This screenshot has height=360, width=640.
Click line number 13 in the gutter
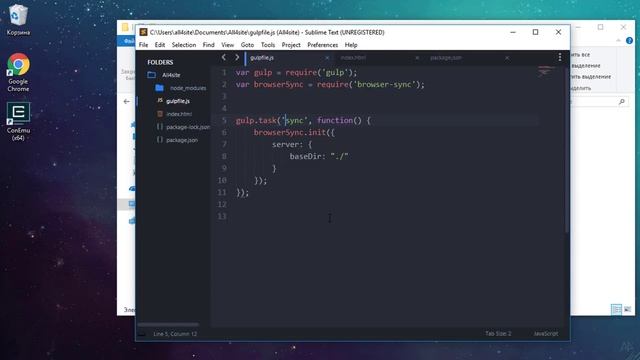(x=222, y=216)
